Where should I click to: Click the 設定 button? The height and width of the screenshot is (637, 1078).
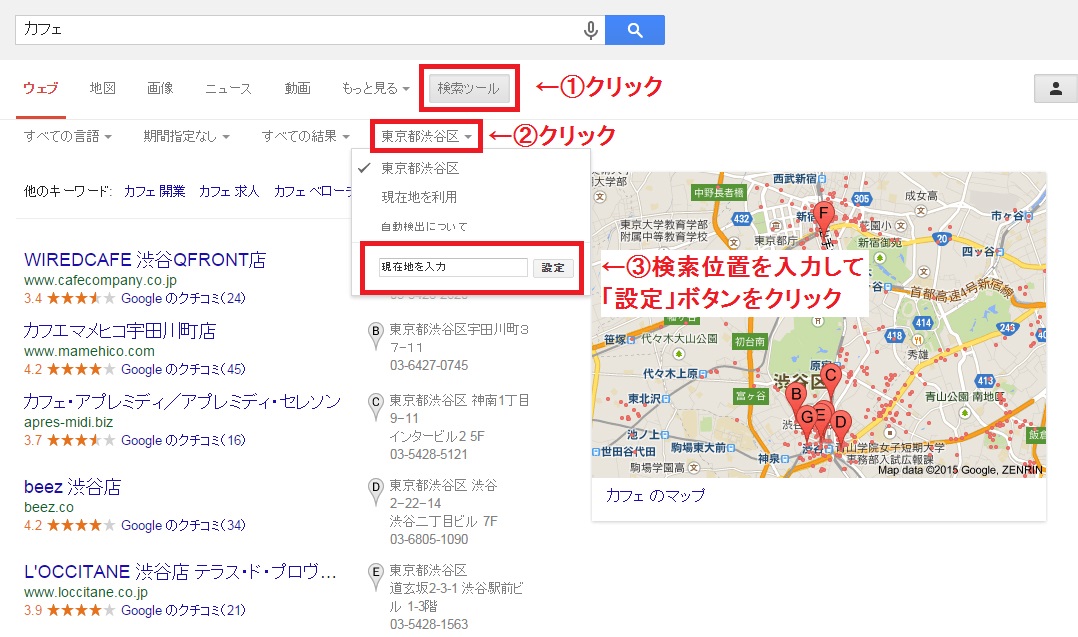(553, 268)
